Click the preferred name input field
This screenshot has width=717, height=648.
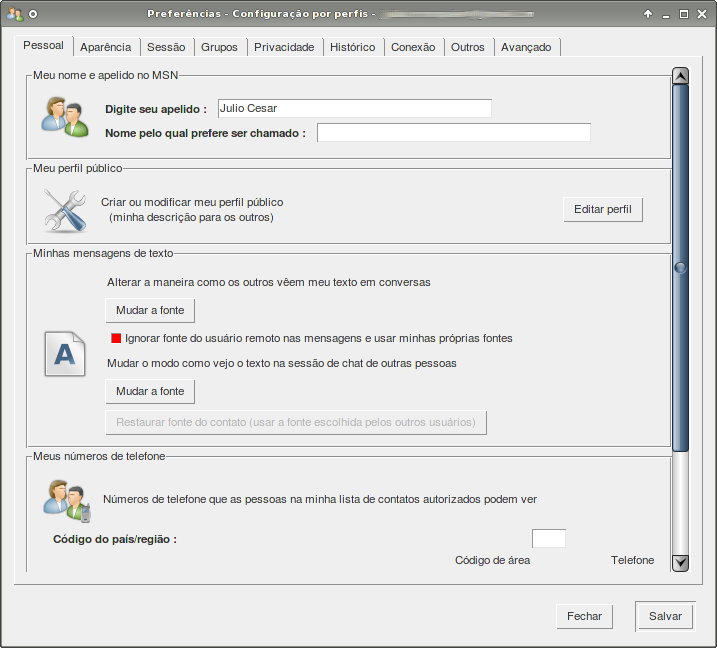[x=454, y=133]
